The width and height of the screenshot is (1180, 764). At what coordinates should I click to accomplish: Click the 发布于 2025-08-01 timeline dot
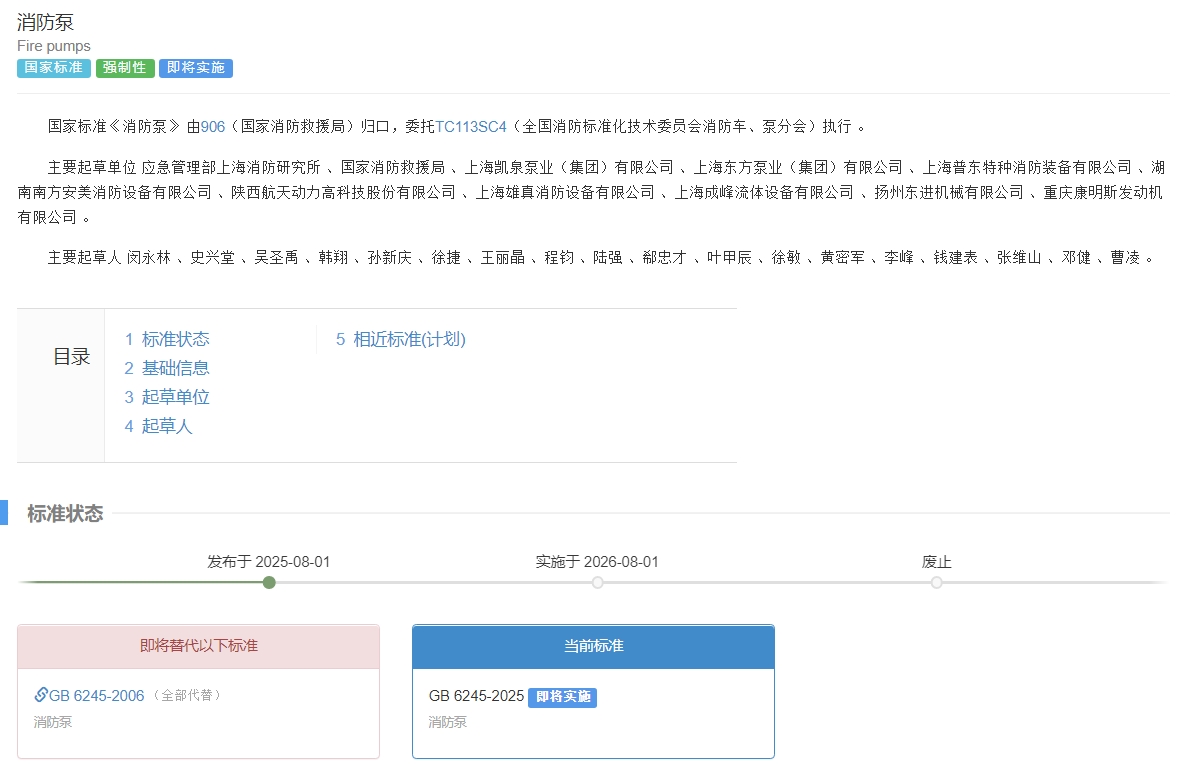click(269, 583)
